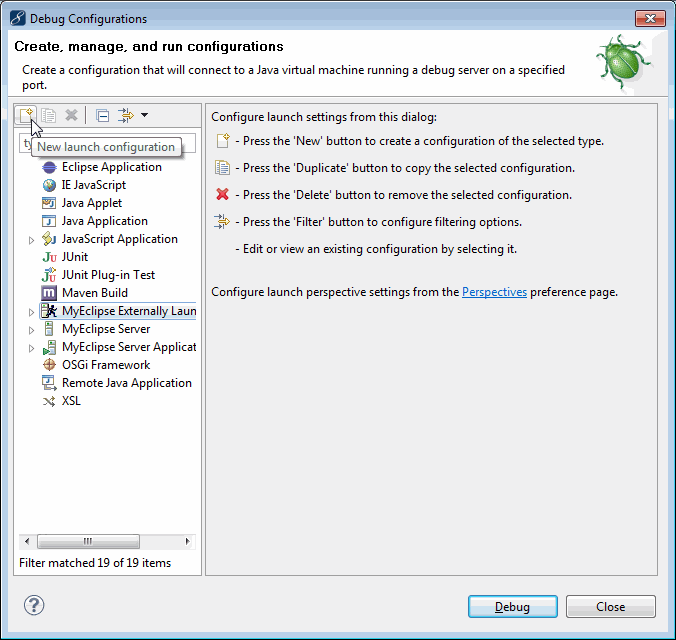676x640 pixels.
Task: Expand the MyEclipse Server tree node
Action: [x=32, y=330]
